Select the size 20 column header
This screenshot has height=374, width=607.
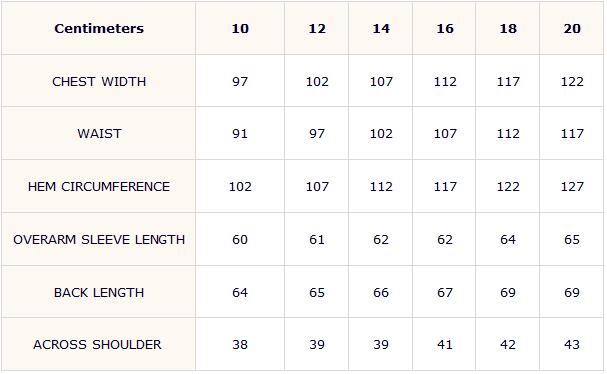point(572,29)
